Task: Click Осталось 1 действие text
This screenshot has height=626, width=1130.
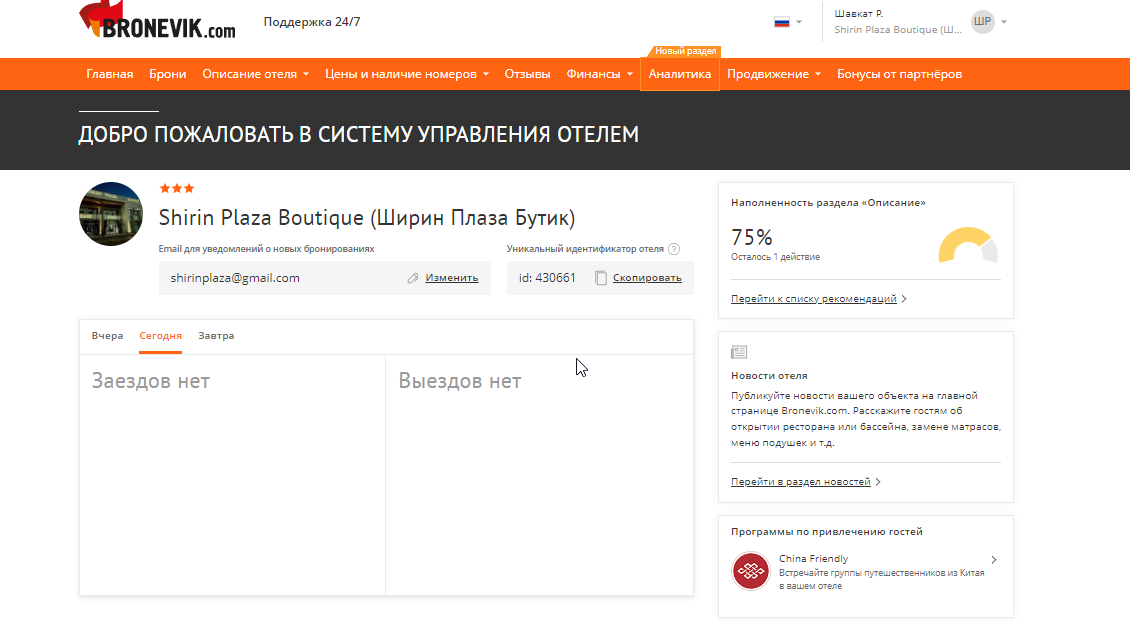Action: [775, 257]
